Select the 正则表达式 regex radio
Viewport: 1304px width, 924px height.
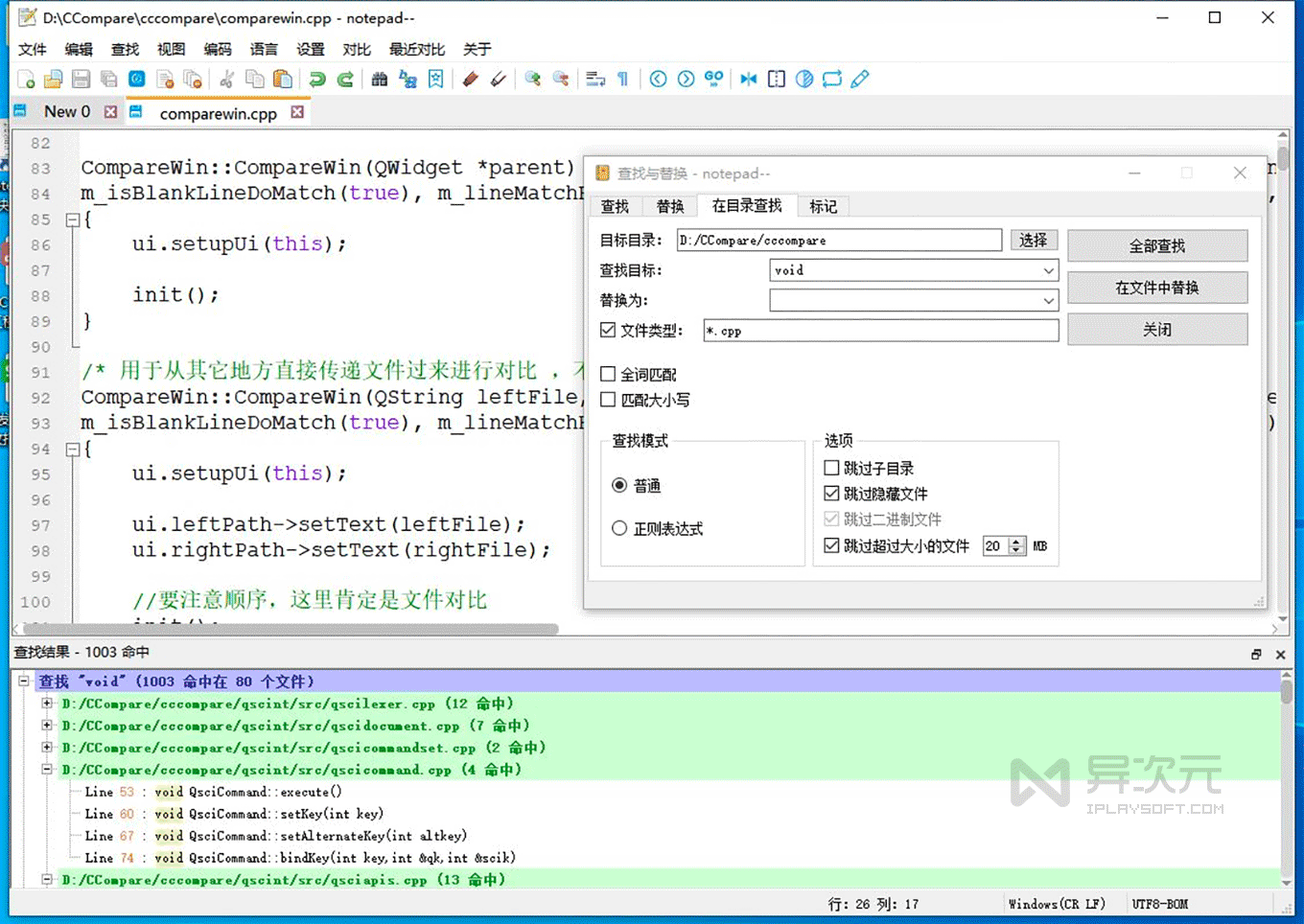(619, 528)
